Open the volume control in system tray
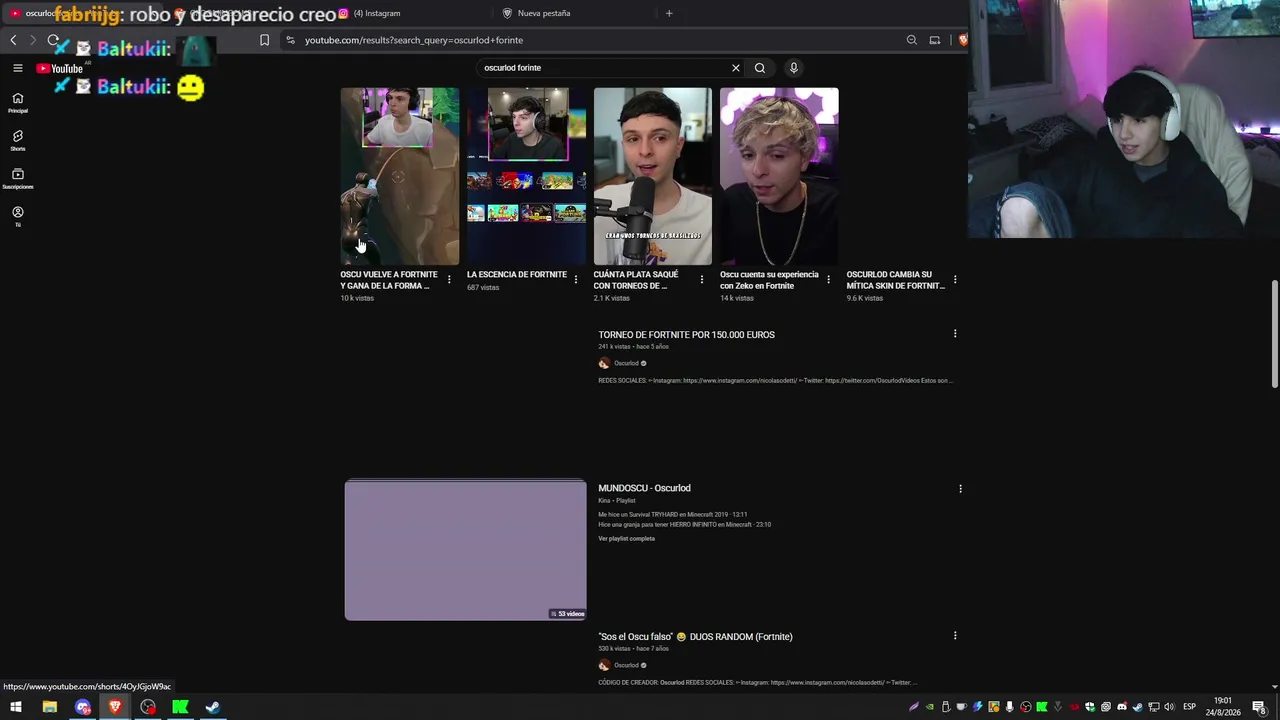 click(1169, 707)
